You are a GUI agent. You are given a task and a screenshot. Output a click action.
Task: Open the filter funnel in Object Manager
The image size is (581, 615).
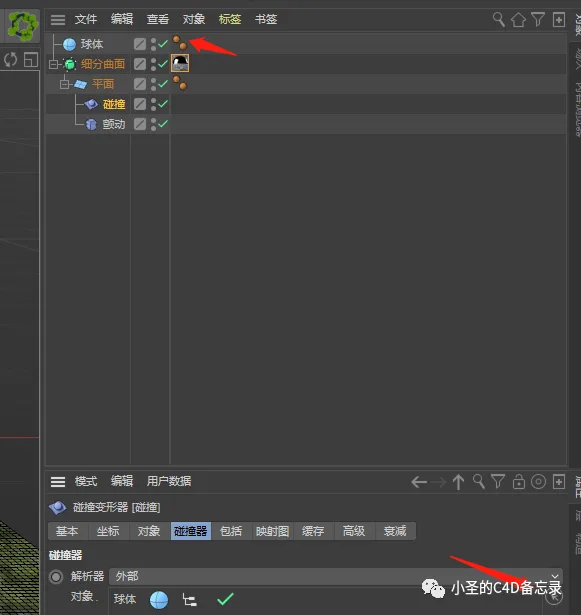[538, 19]
